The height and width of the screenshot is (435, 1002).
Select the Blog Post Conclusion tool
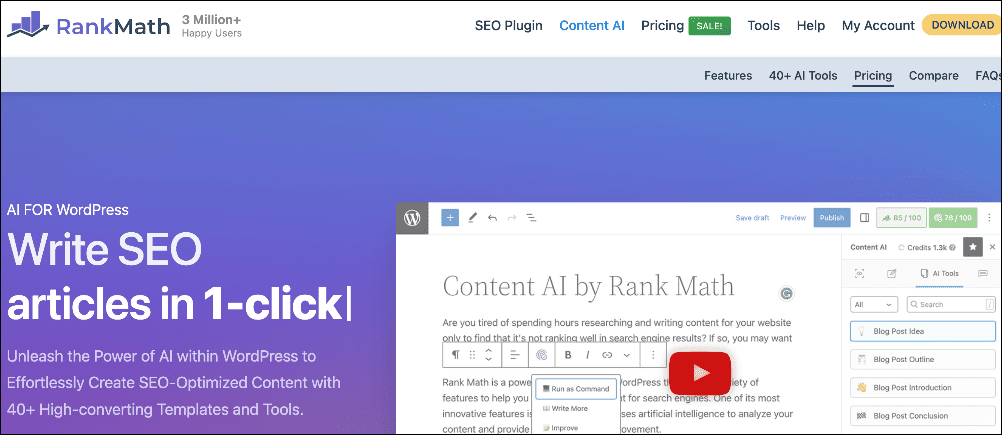[x=923, y=415]
